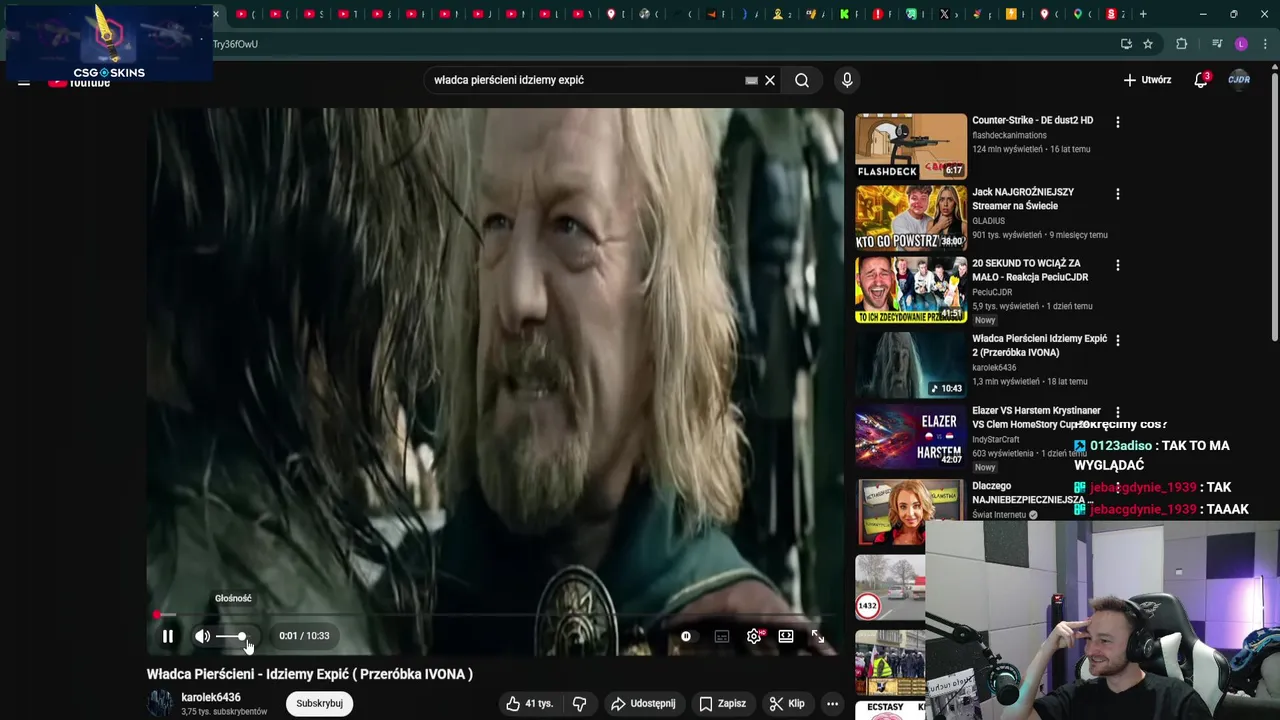
Task: Dislike the video with thumbs down
Action: [579, 703]
